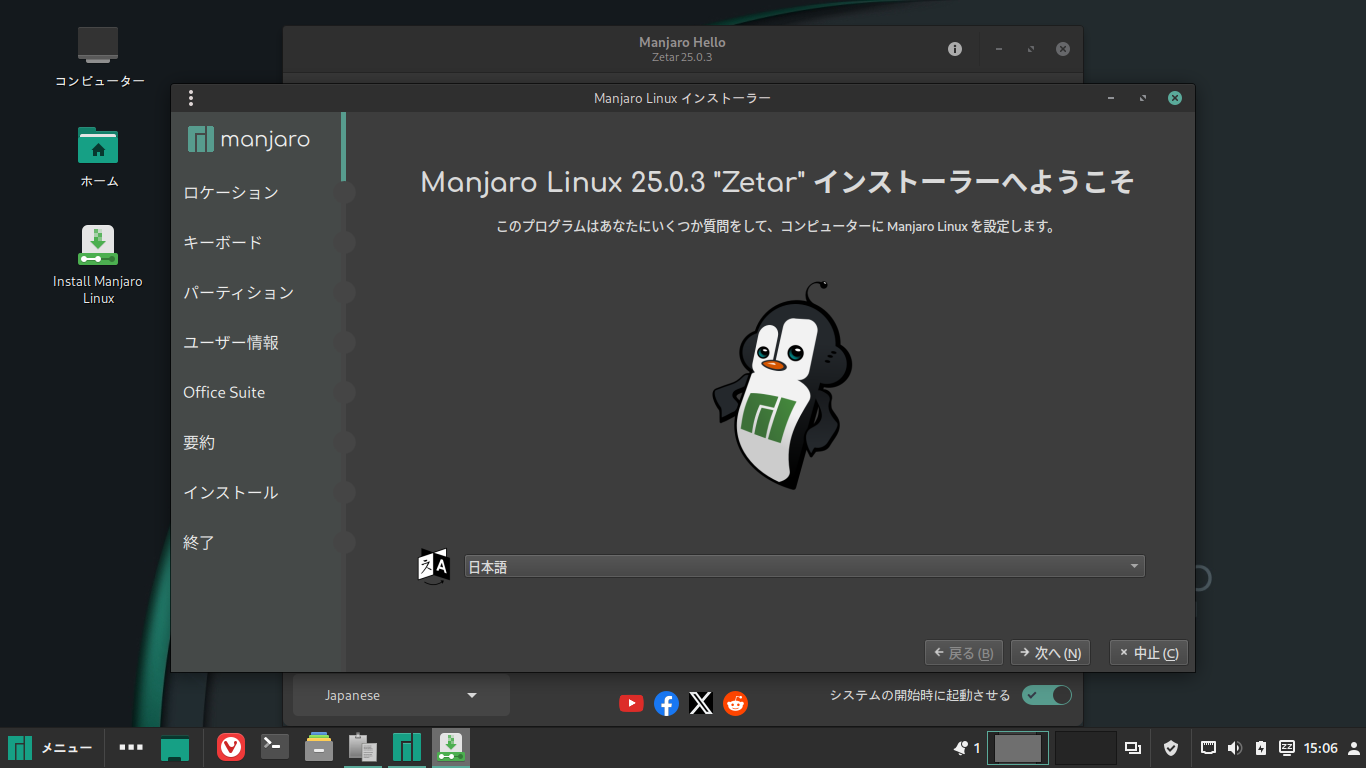Image resolution: width=1366 pixels, height=768 pixels.
Task: Click the installer welcome heading text
Action: coord(777,183)
